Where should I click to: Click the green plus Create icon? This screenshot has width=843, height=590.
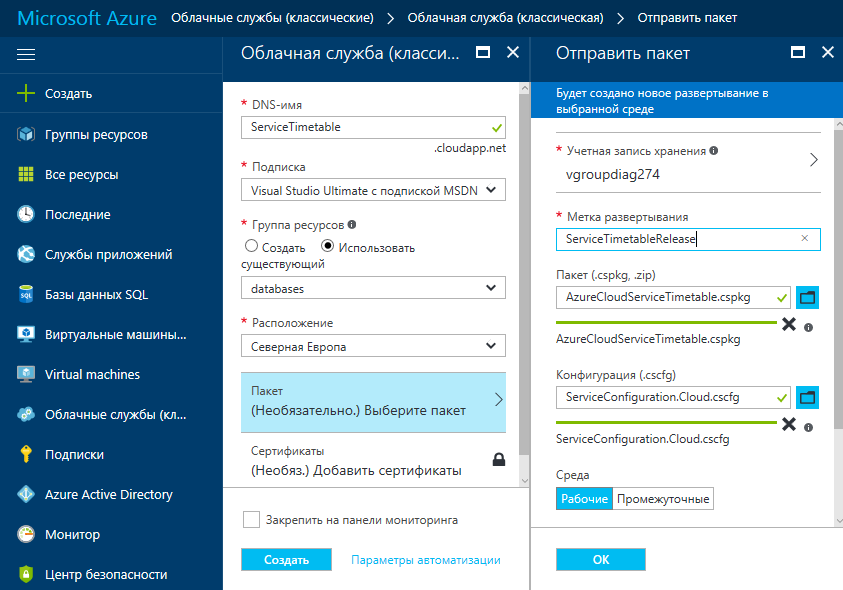26,93
